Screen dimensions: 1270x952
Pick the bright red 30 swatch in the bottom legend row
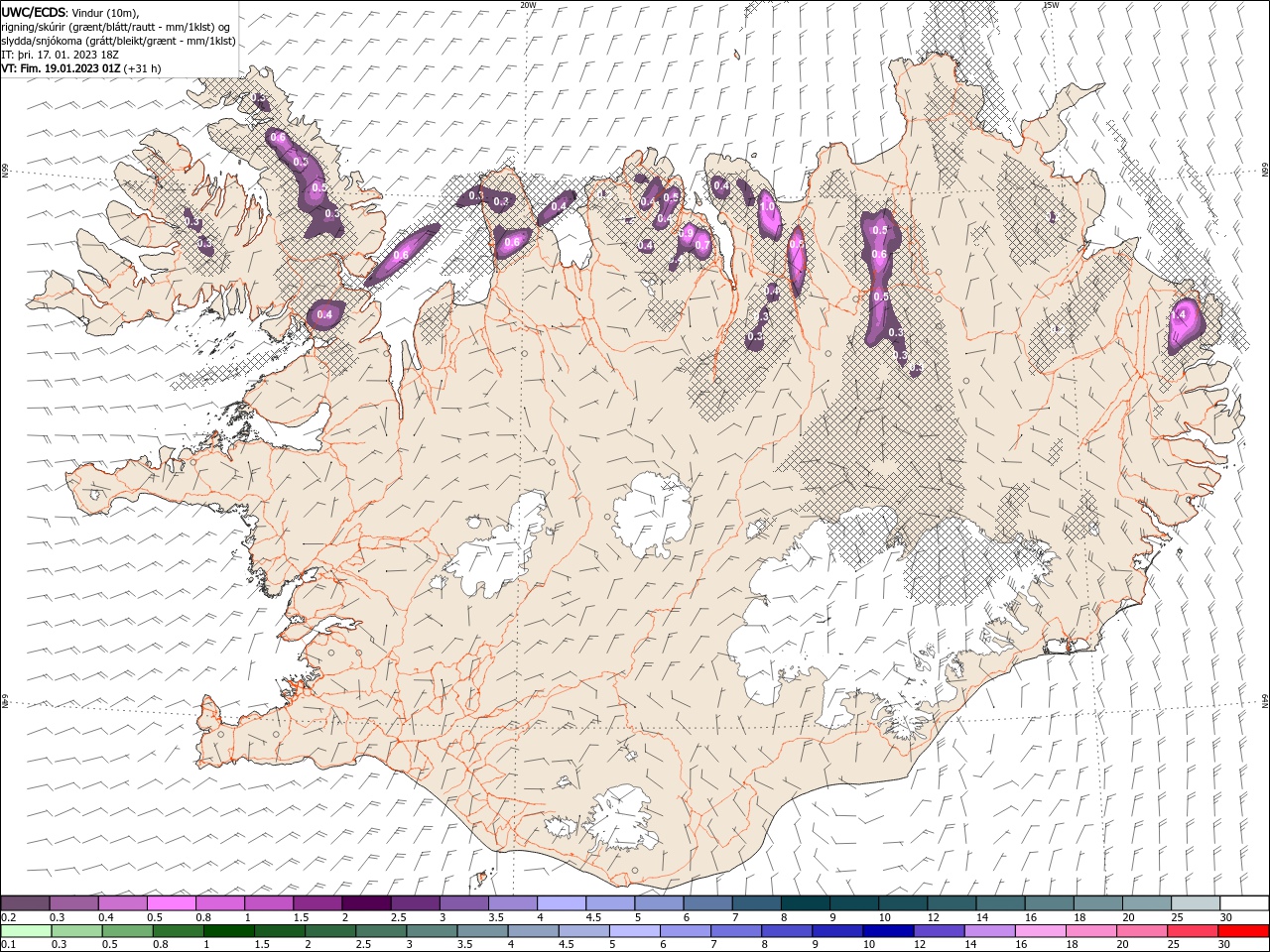[1244, 931]
